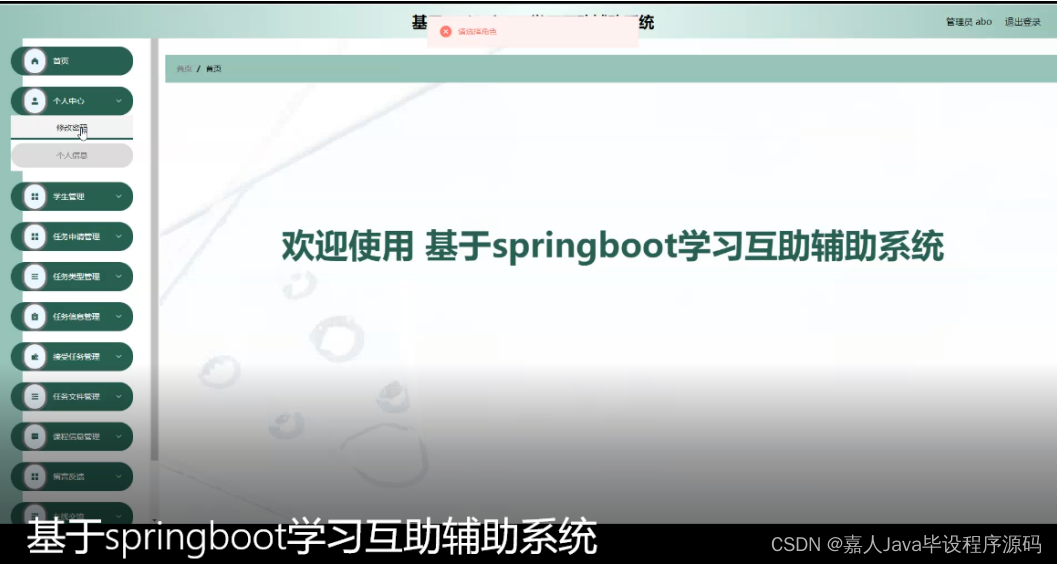The height and width of the screenshot is (565, 1057).
Task: Expand the 任务类型管理 chevron
Action: [x=119, y=276]
